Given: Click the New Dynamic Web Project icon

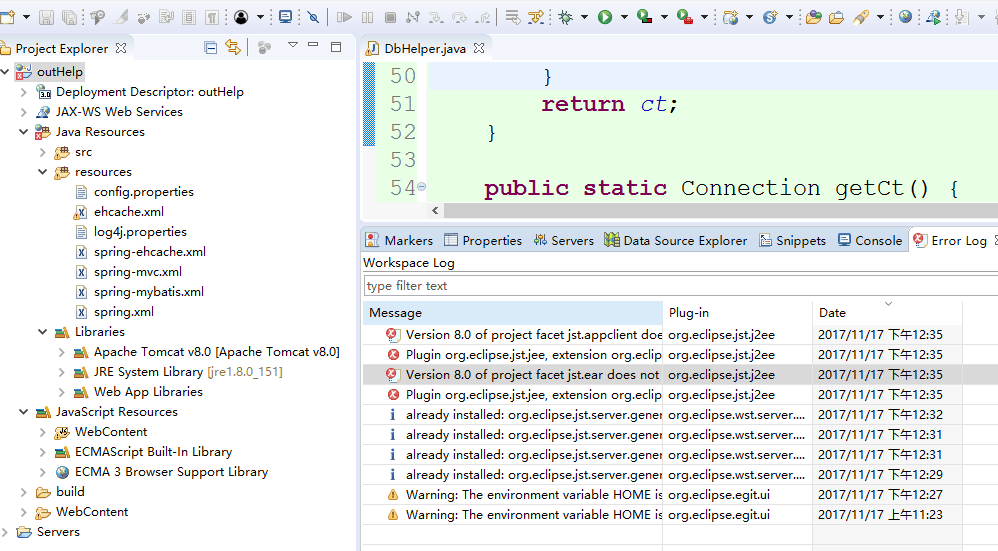Looking at the screenshot, I should pyautogui.click(x=730, y=17).
